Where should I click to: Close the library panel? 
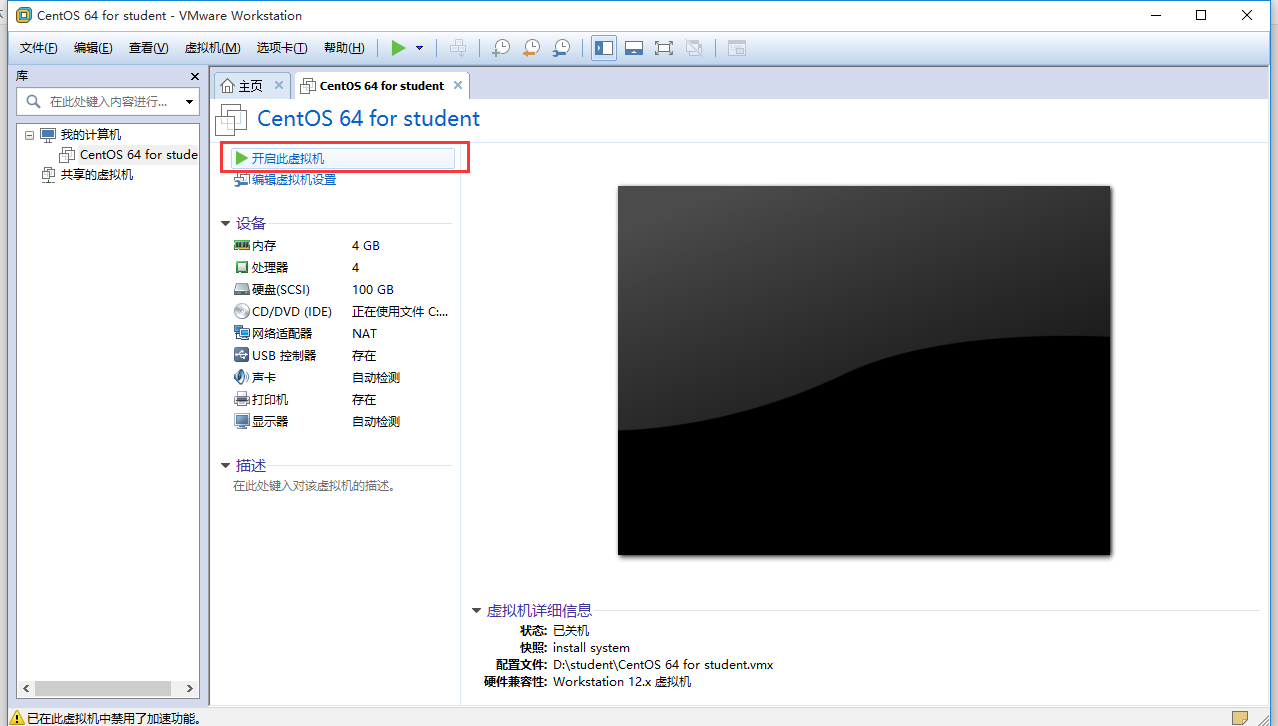[195, 77]
